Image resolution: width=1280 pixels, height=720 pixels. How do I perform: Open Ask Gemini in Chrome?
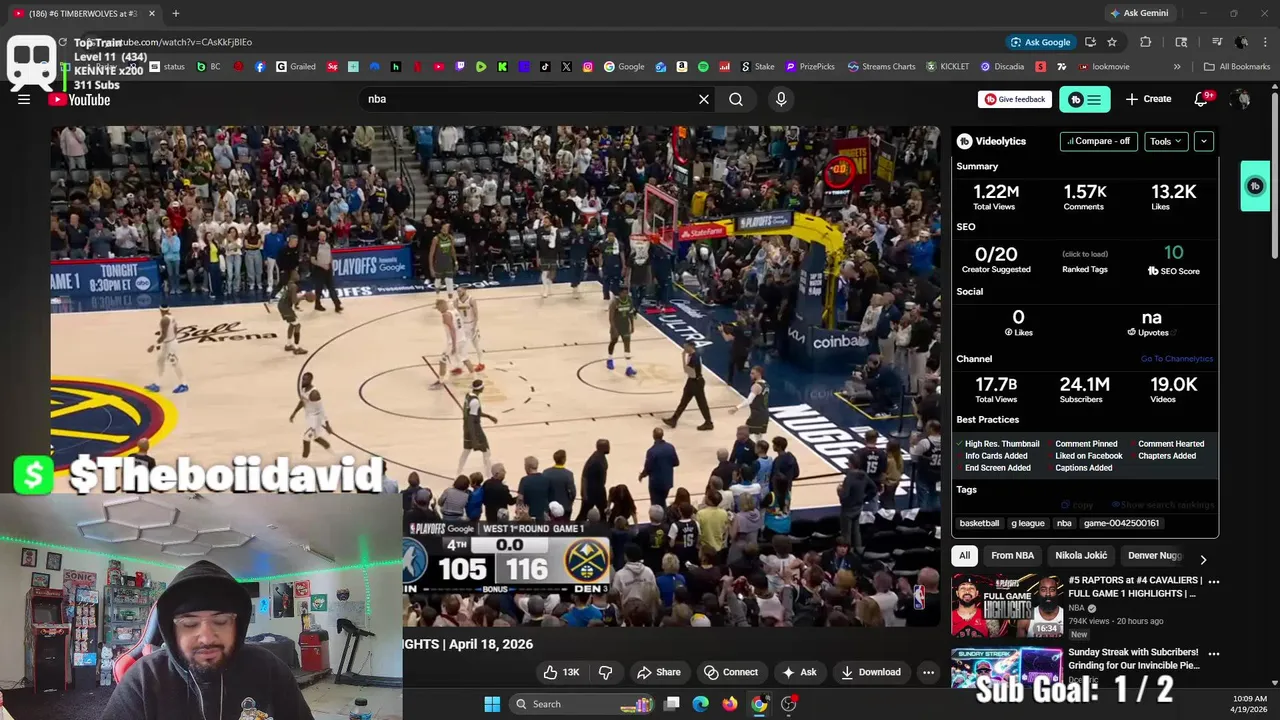point(1138,13)
